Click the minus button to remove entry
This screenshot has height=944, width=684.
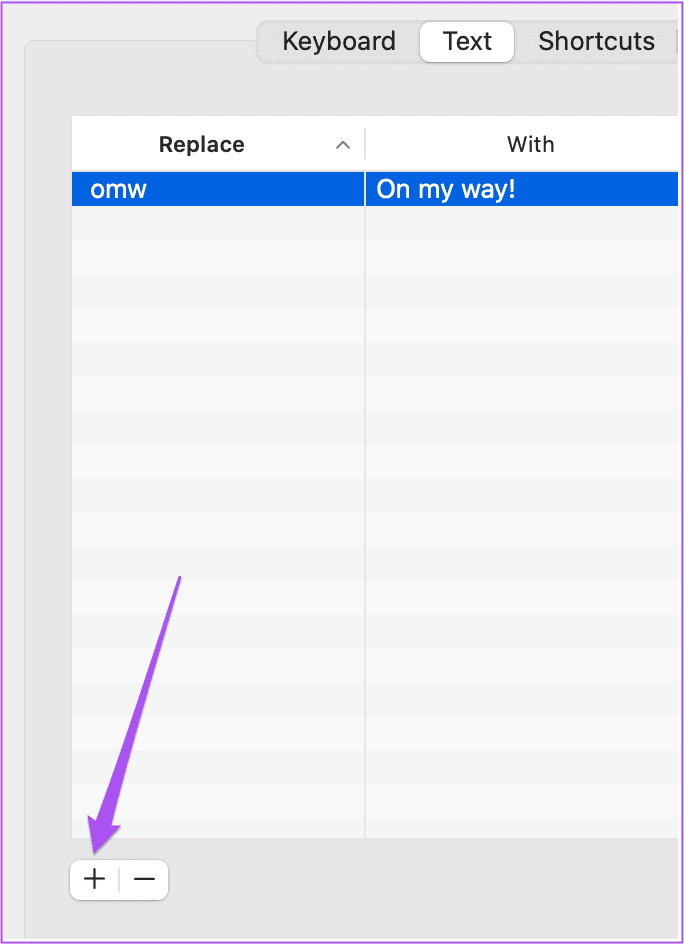click(144, 879)
